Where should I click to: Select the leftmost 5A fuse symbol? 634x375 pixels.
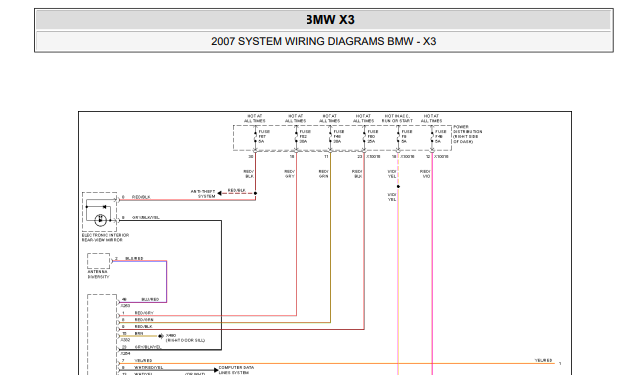point(256,137)
